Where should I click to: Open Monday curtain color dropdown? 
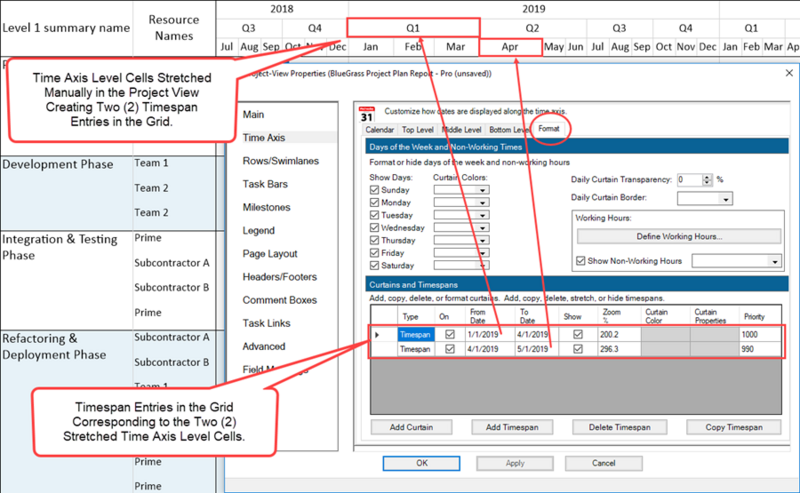tap(483, 203)
